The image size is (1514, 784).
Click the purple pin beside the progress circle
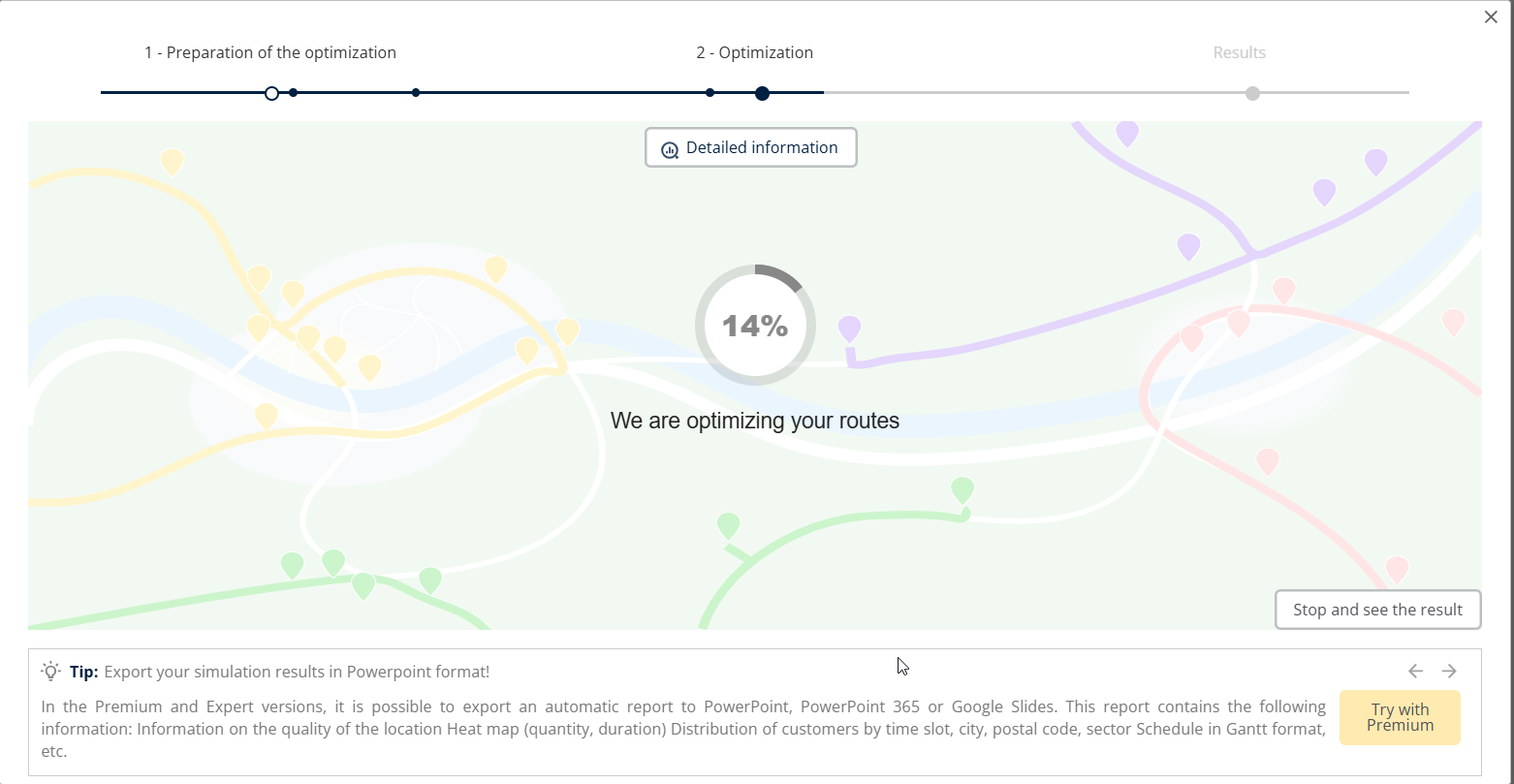click(850, 329)
